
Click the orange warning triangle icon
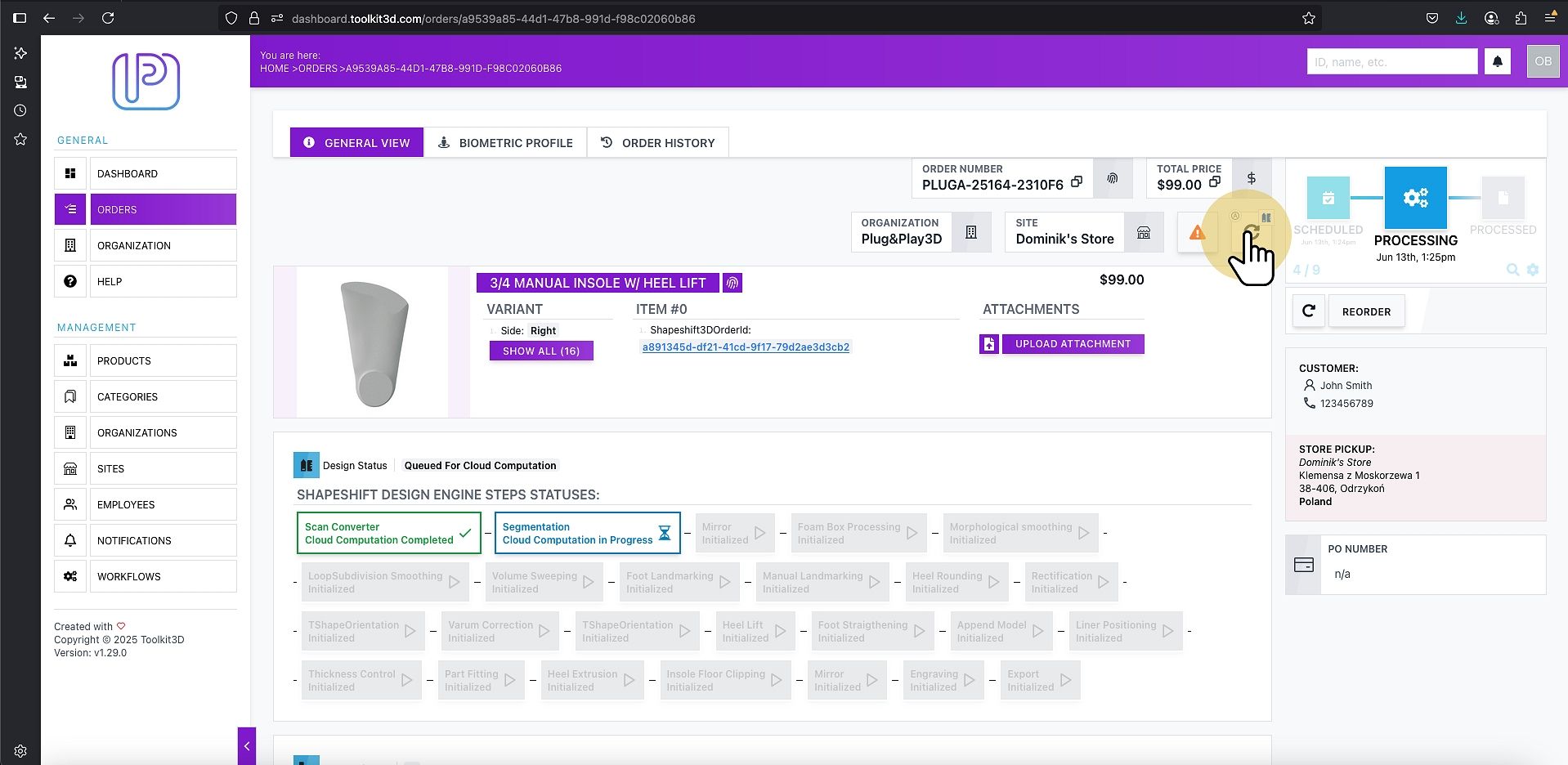1197,233
